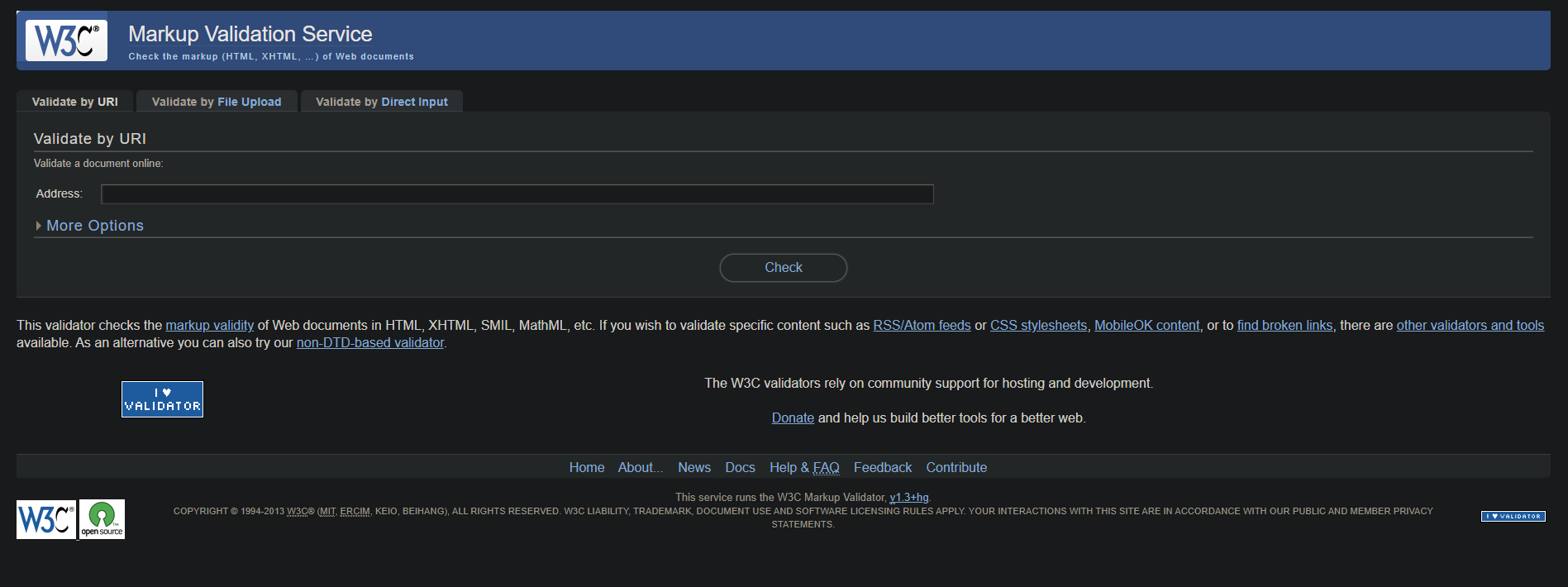Click the W3C logo in the footer

coord(46,519)
